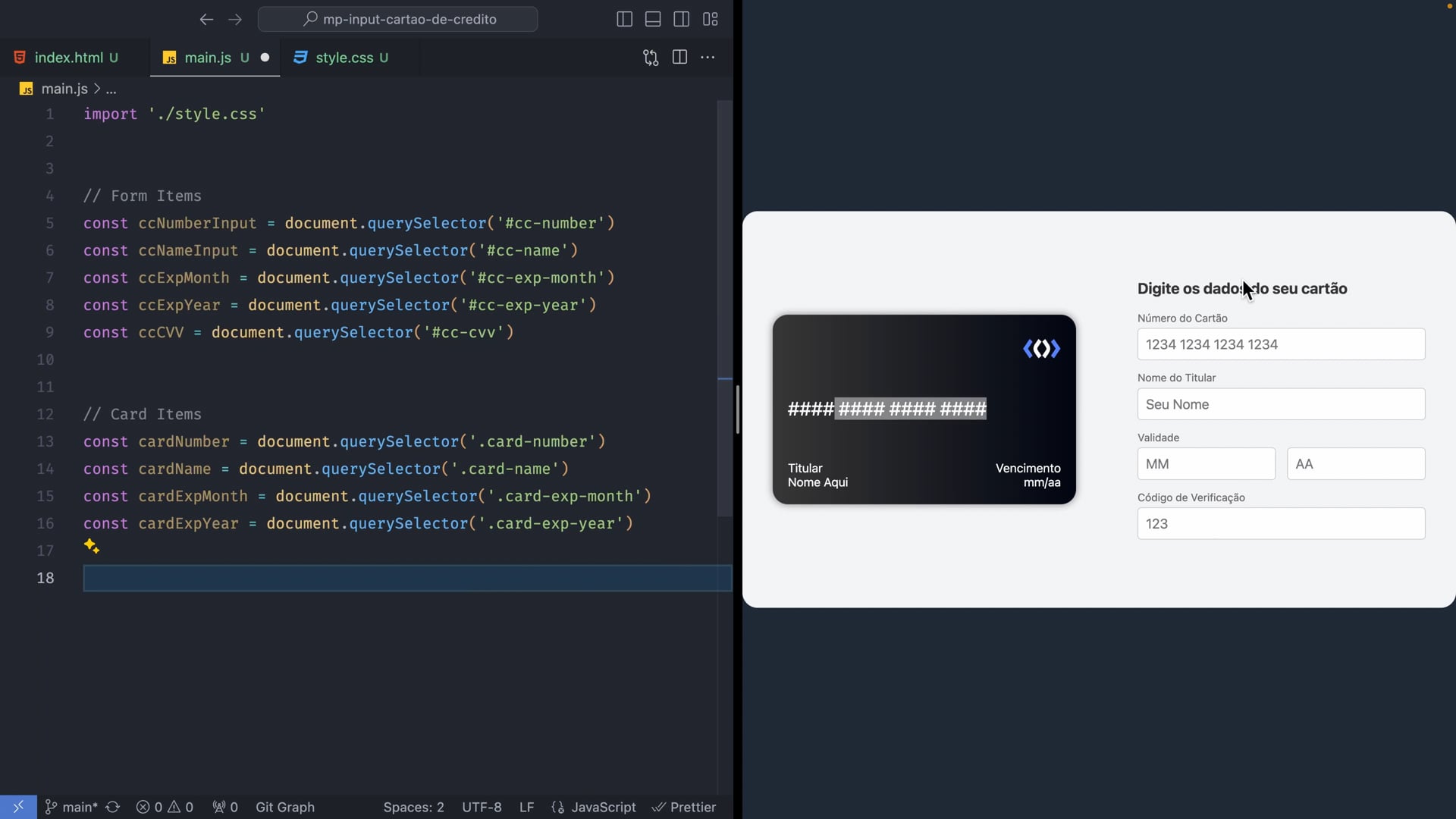This screenshot has width=1456, height=819.
Task: Click the Prettier status bar button
Action: (684, 807)
